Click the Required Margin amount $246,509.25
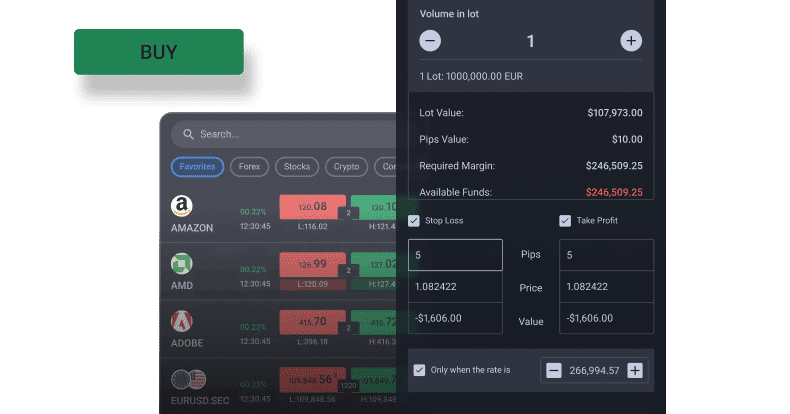 coord(614,166)
